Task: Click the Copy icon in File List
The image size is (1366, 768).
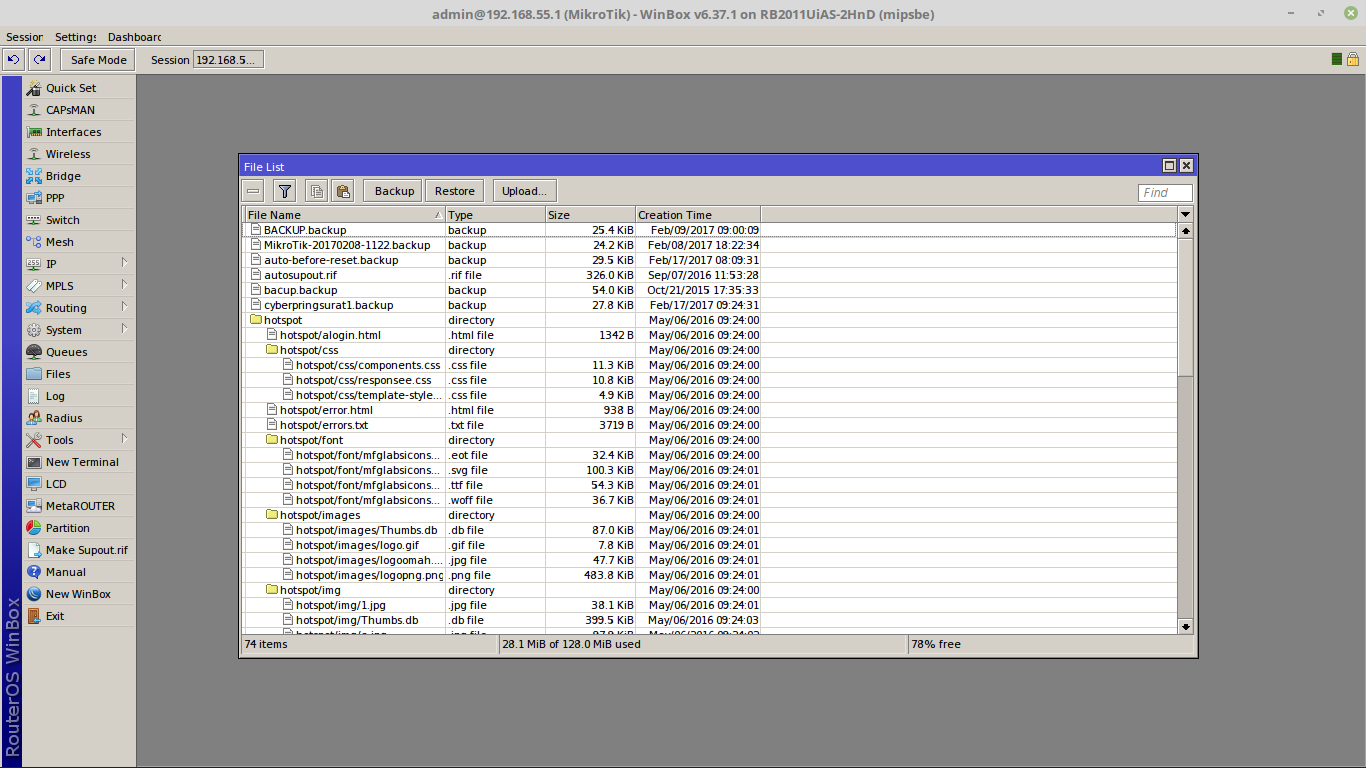Action: [x=316, y=191]
